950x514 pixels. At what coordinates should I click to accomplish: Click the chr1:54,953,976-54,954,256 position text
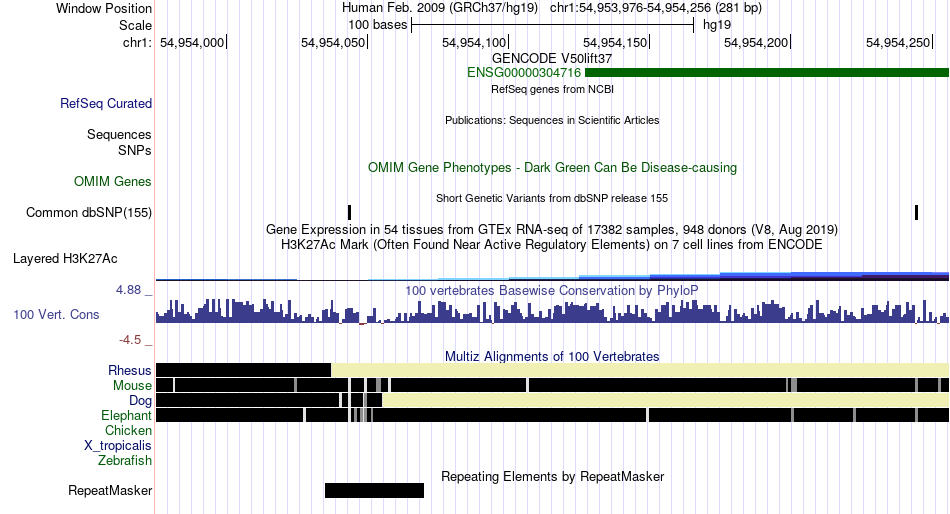tap(656, 8)
